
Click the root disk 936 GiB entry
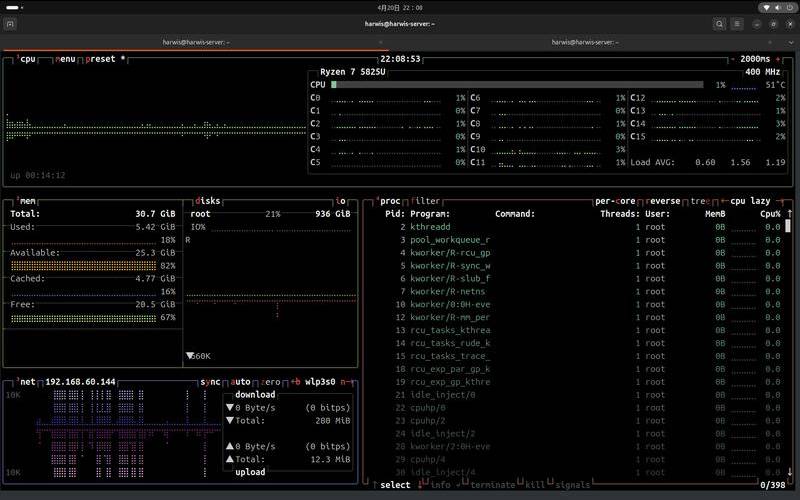coord(270,214)
